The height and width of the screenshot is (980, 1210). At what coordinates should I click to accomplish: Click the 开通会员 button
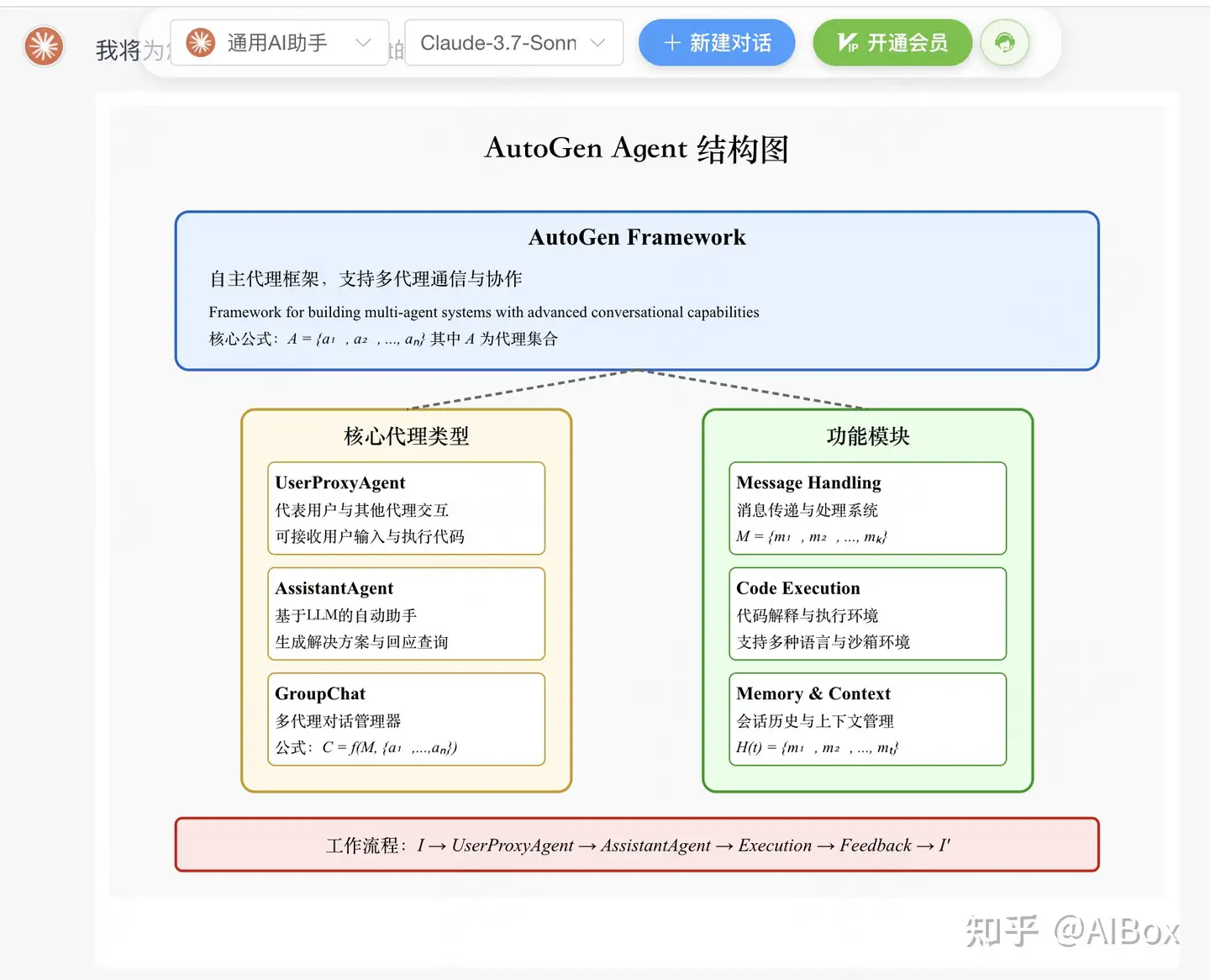click(x=892, y=43)
